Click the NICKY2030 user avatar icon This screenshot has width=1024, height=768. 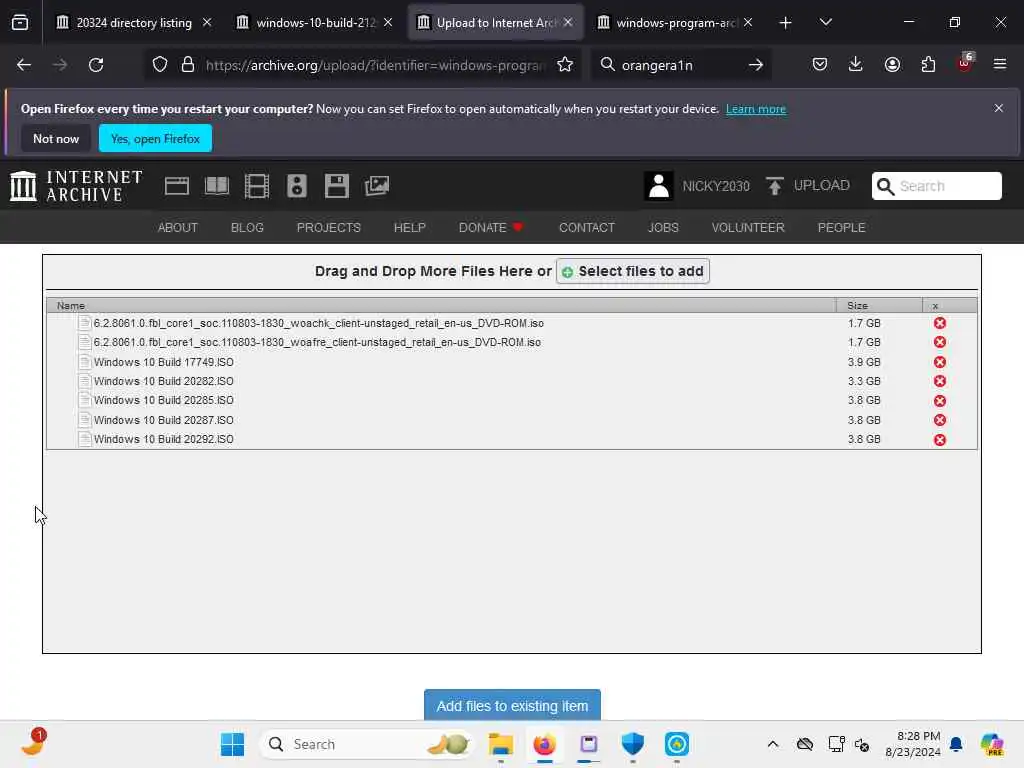pyautogui.click(x=659, y=186)
